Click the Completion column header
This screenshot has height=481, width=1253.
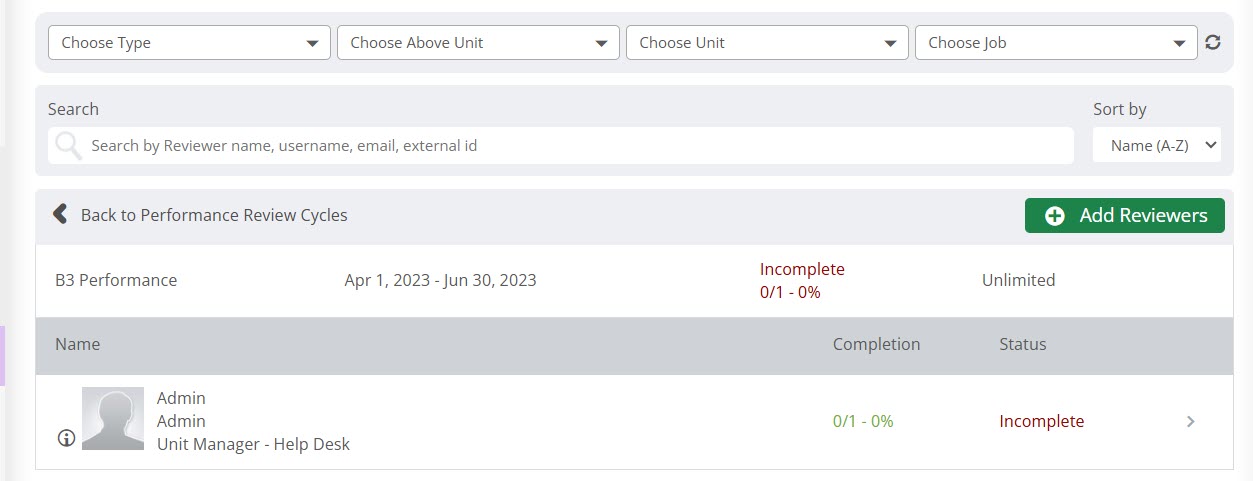click(x=876, y=344)
